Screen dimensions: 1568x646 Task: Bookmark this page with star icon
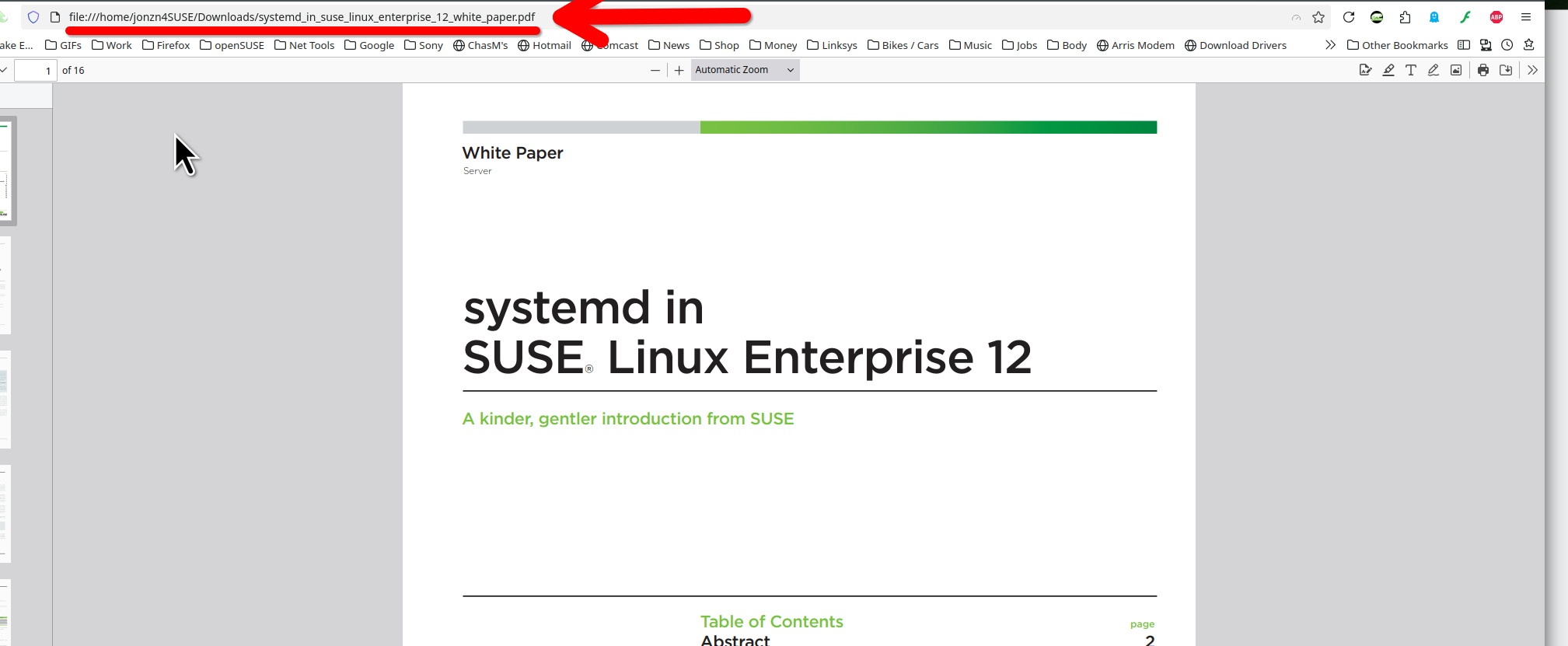1318,17
